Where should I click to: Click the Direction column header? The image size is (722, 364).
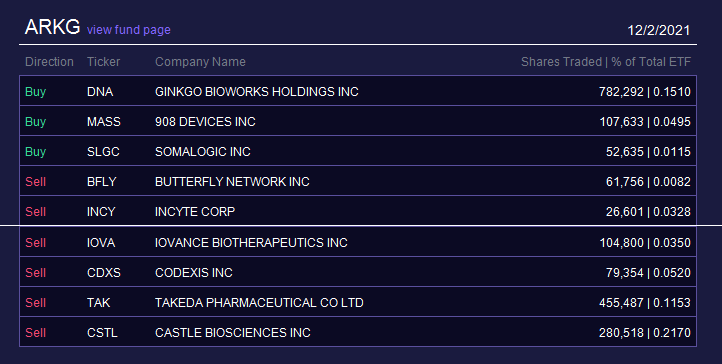(x=49, y=62)
